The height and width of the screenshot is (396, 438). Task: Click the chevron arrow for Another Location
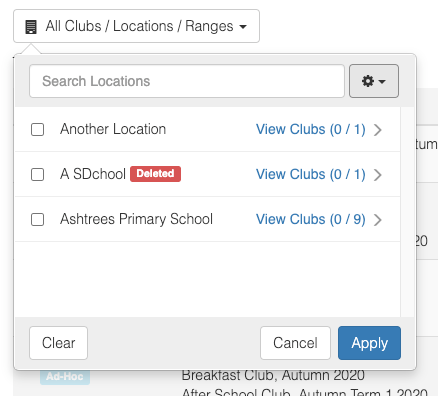378,130
